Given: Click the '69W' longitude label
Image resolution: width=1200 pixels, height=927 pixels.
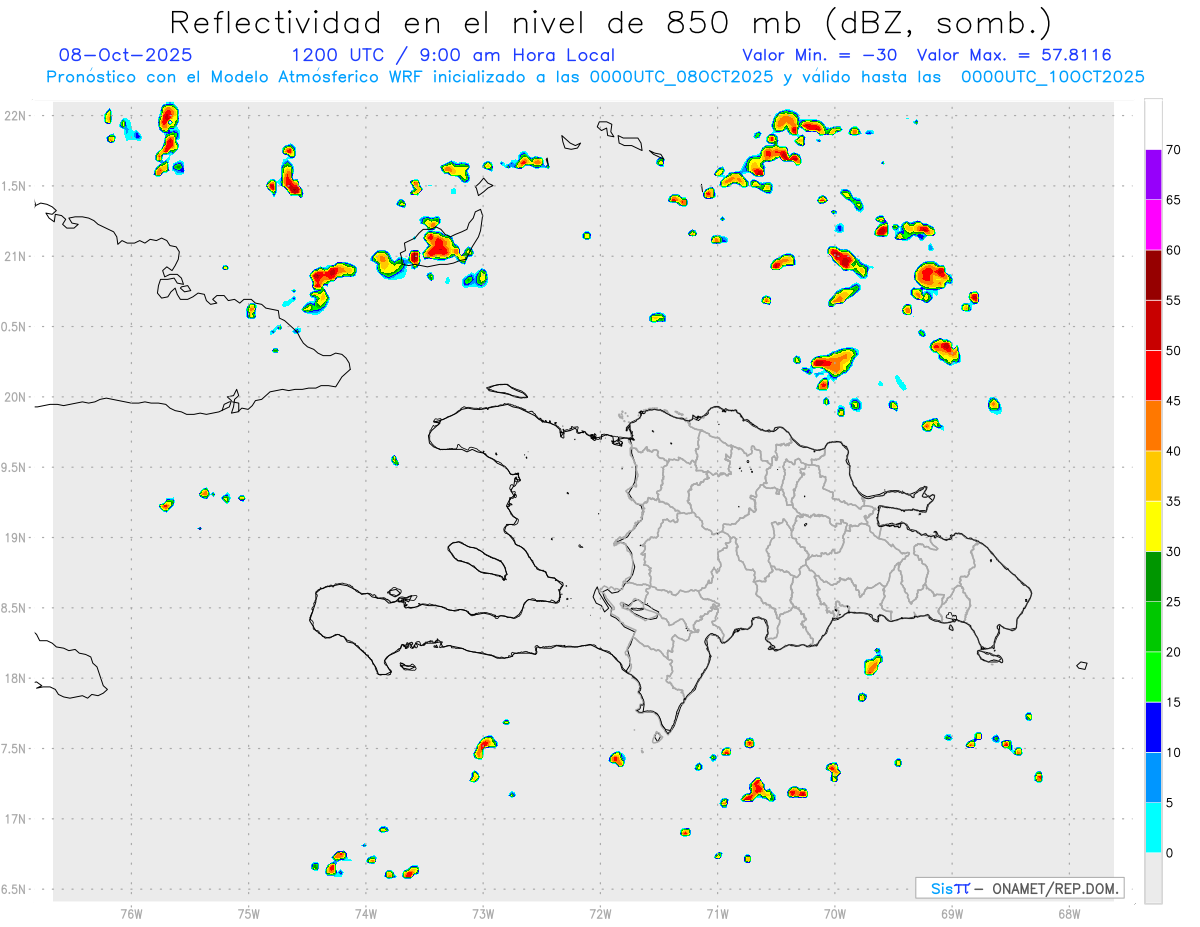Looking at the screenshot, I should pos(952,913).
